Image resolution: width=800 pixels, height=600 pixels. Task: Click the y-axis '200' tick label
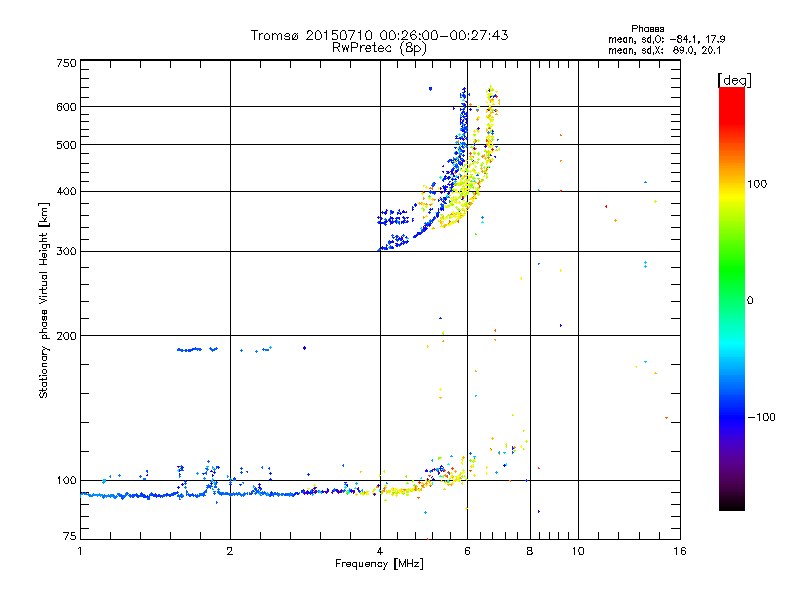pyautogui.click(x=66, y=336)
